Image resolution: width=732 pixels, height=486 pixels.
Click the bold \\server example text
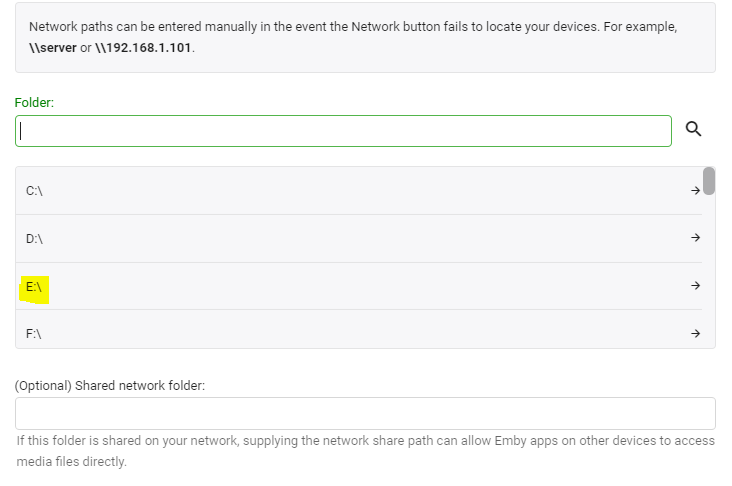pyautogui.click(x=53, y=47)
